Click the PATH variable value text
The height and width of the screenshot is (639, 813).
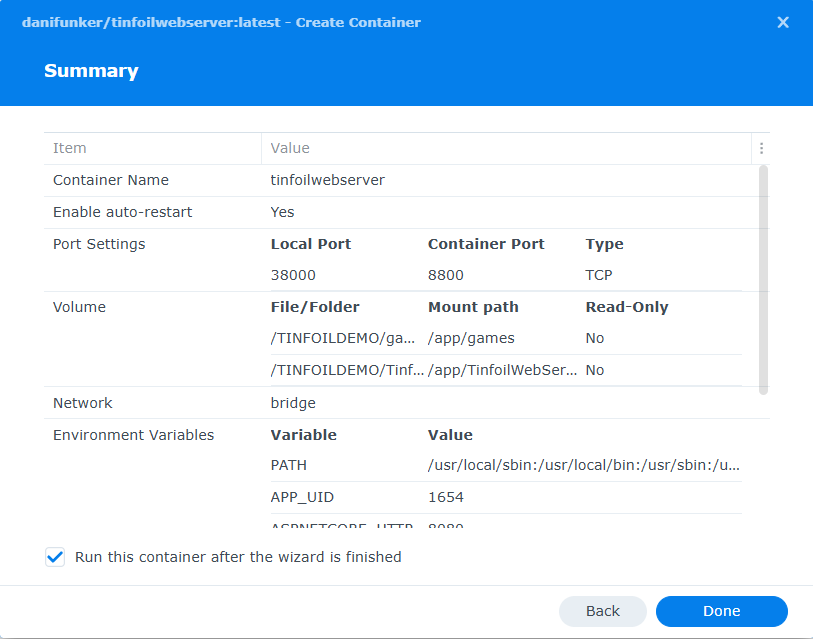pos(584,466)
